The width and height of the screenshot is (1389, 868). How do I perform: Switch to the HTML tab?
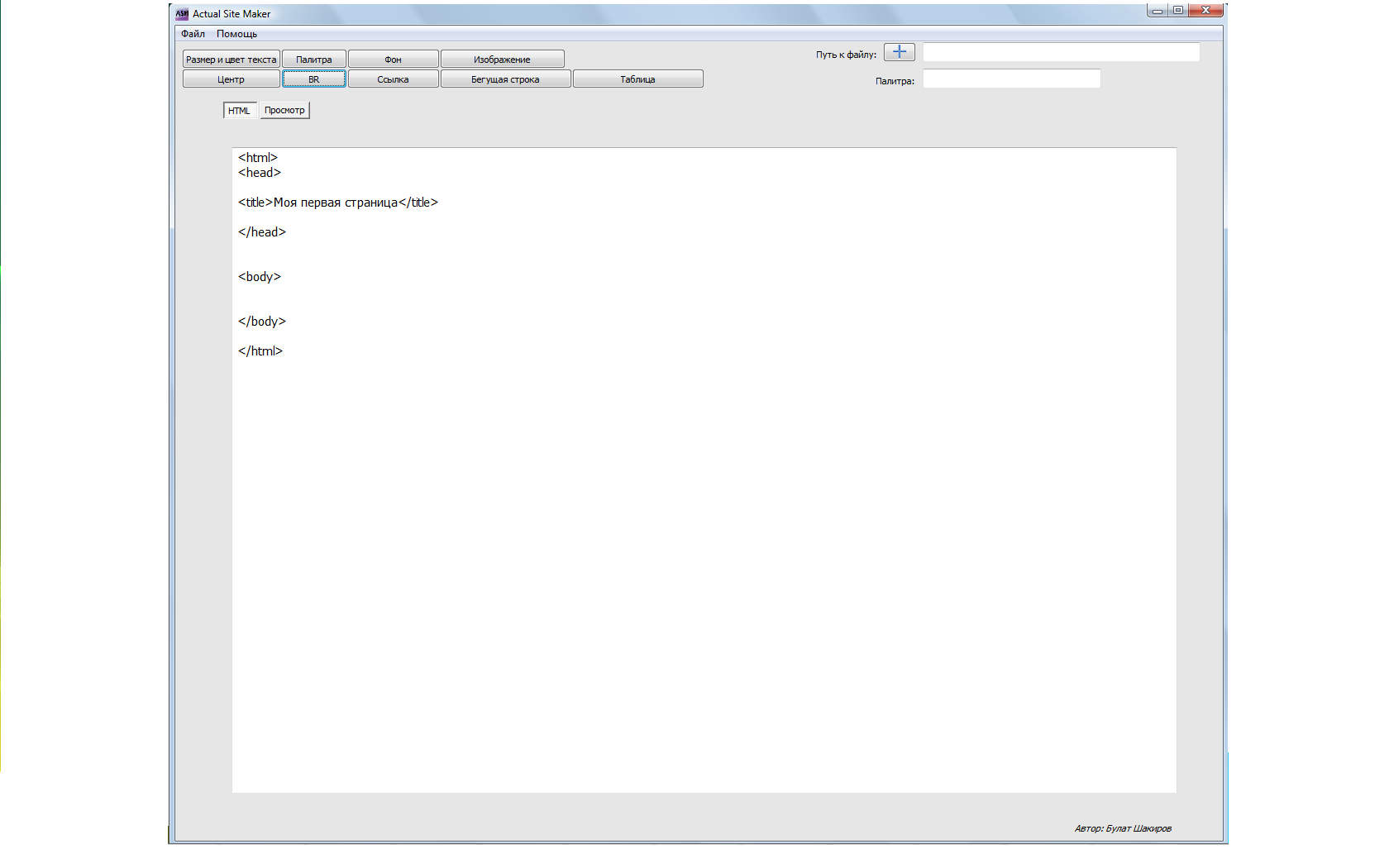pos(240,110)
